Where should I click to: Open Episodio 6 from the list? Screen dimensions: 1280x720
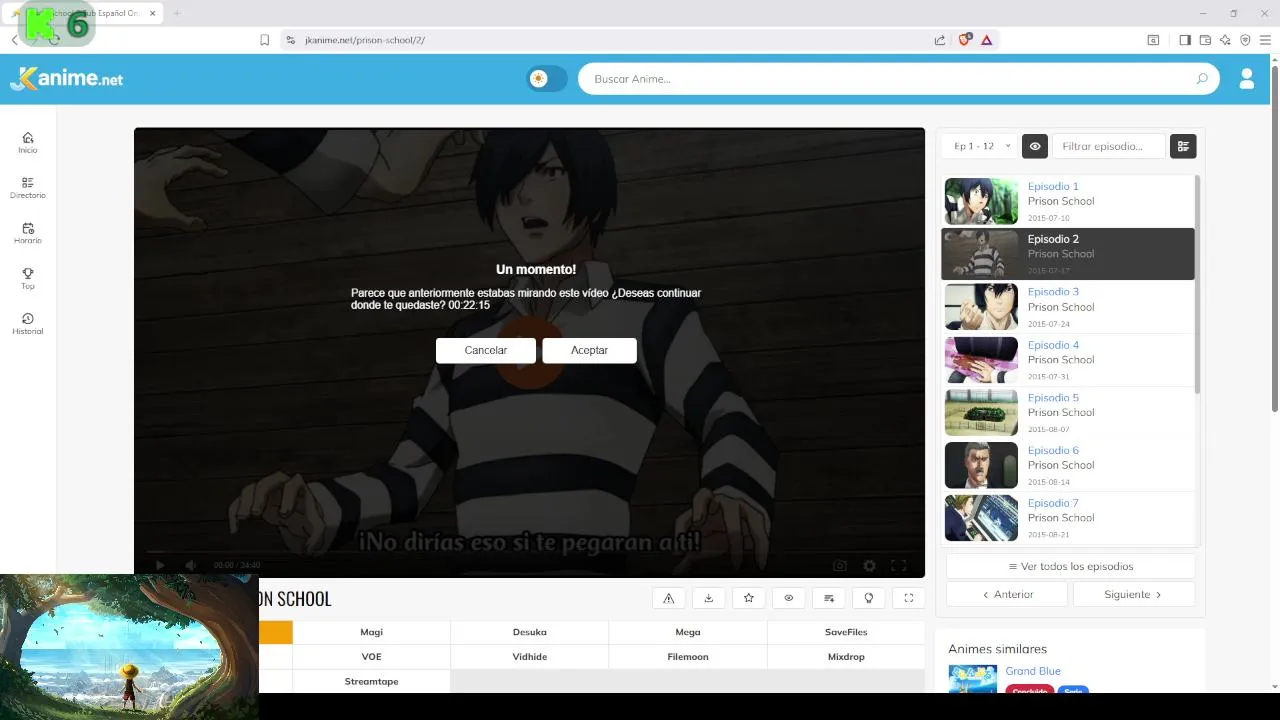1068,465
